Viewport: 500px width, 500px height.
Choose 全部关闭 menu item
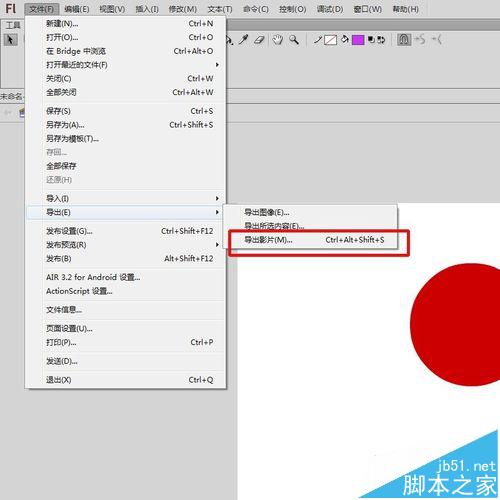(126, 92)
